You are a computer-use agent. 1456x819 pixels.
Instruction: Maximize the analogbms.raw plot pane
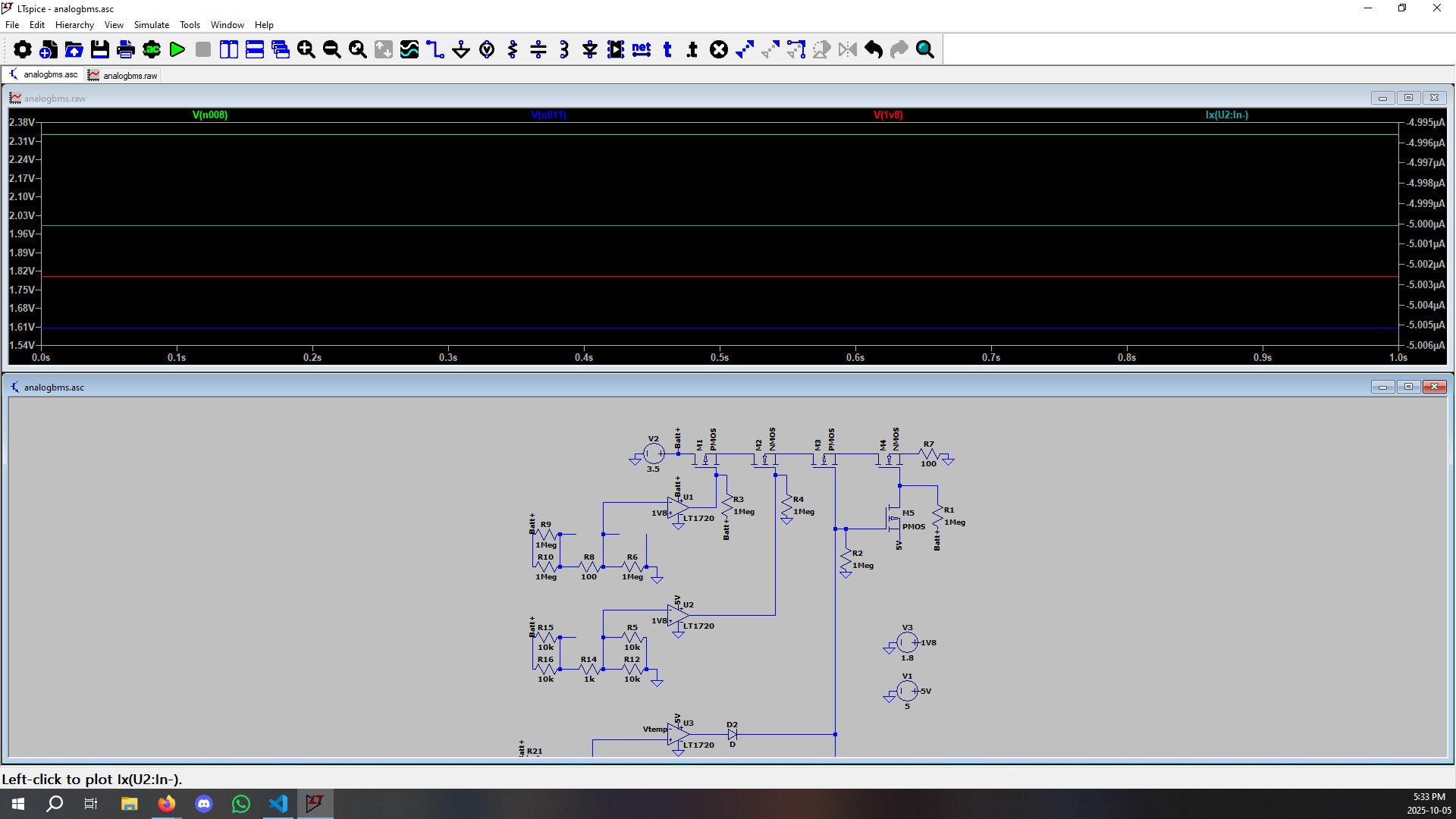point(1408,98)
